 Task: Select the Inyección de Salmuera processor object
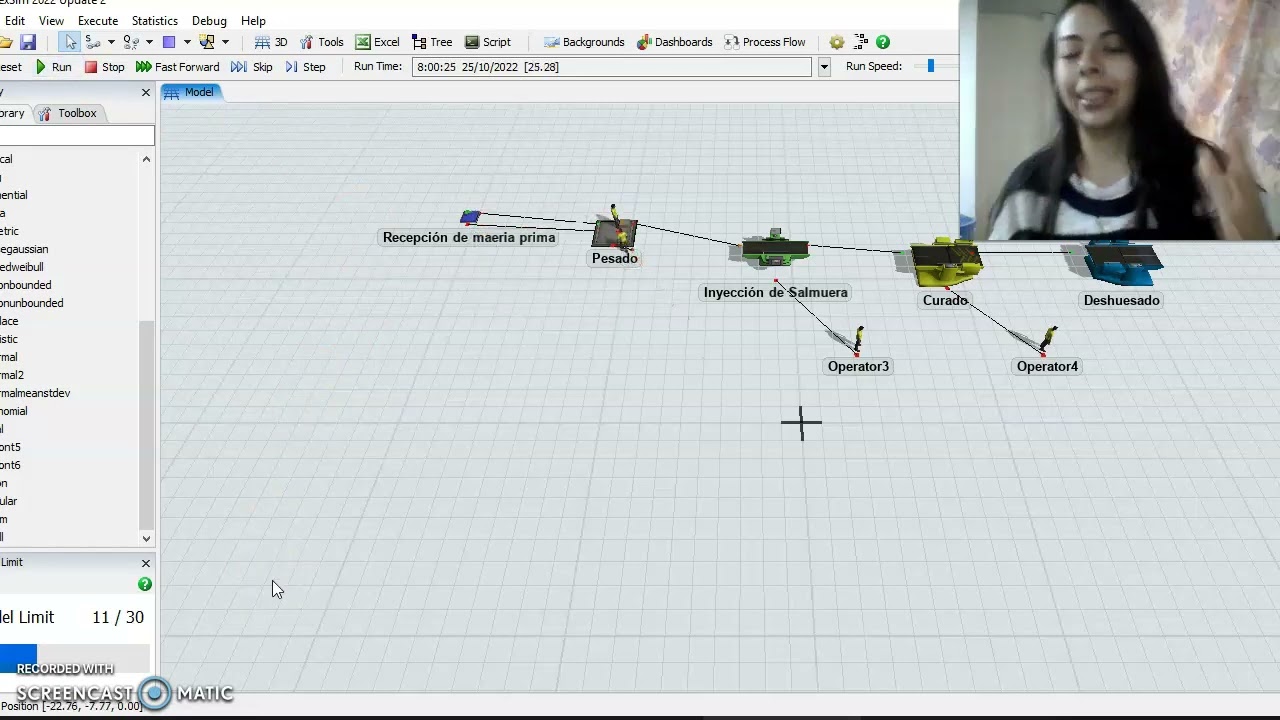click(x=774, y=250)
